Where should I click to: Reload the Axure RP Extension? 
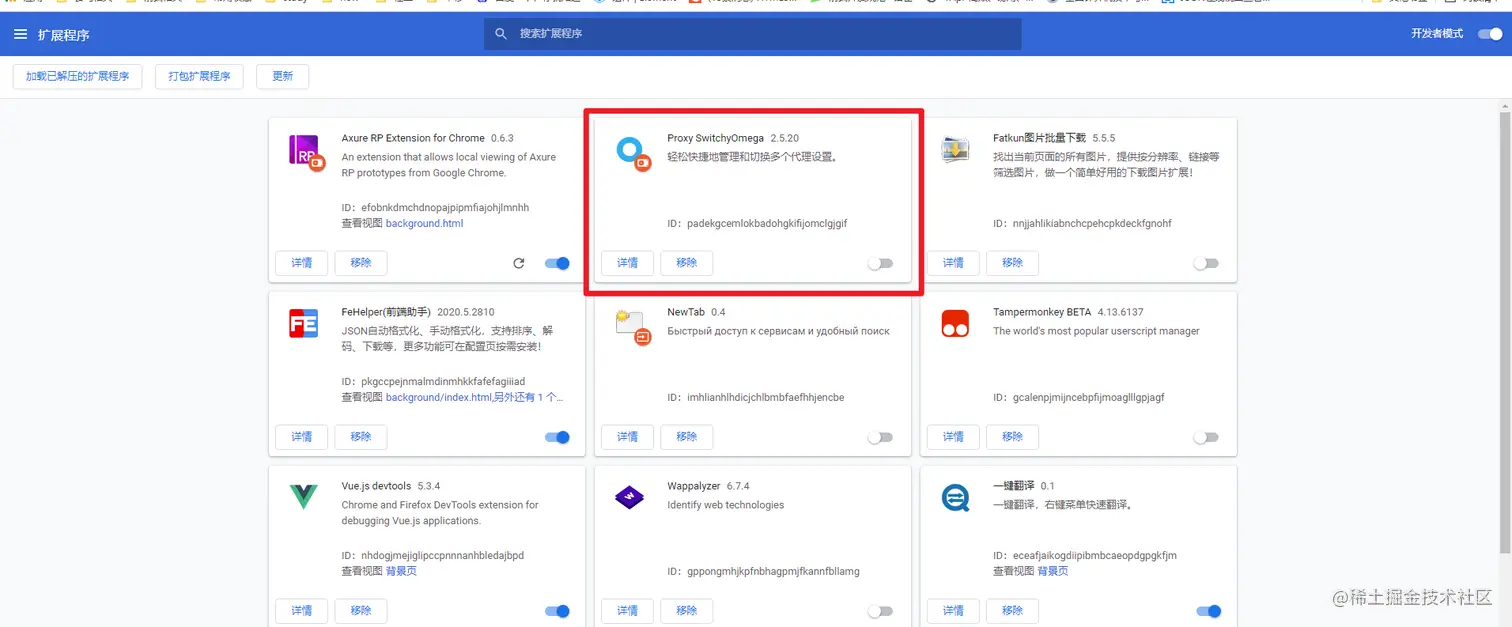pyautogui.click(x=518, y=264)
